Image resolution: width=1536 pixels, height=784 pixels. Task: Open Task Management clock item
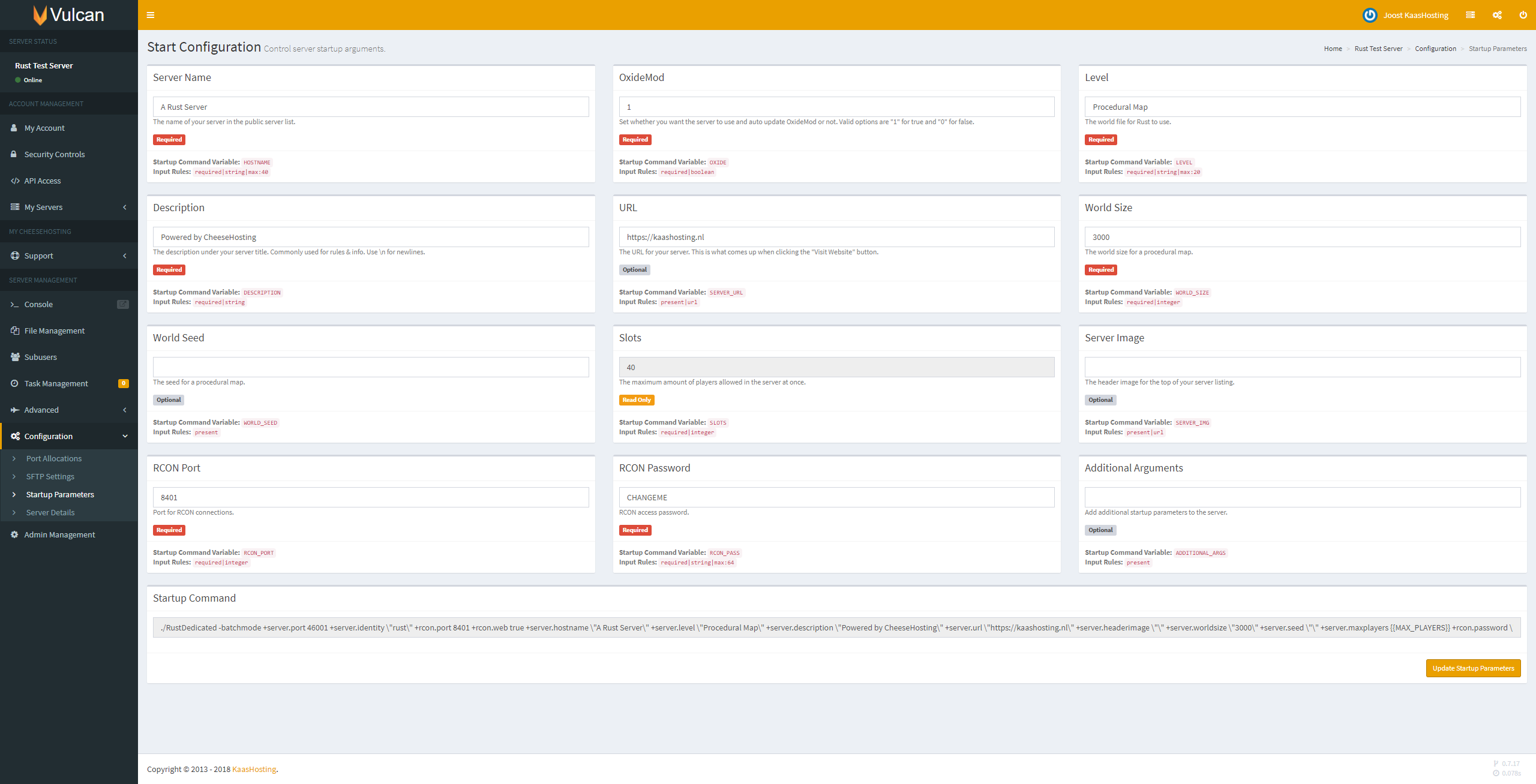(56, 383)
